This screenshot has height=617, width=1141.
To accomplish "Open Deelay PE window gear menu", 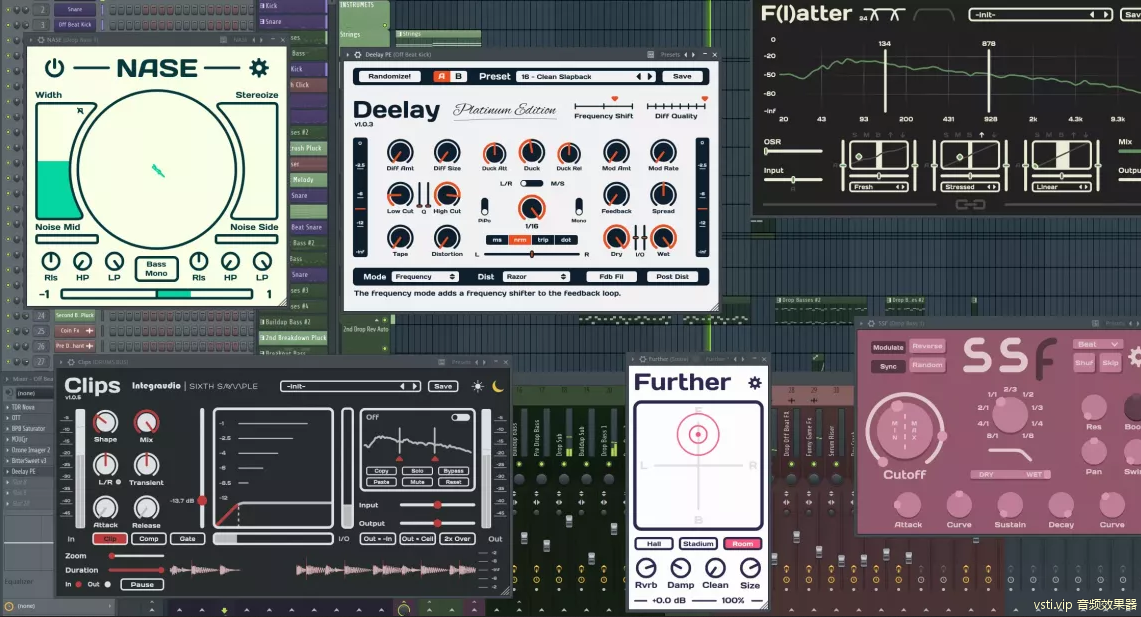I will point(357,55).
